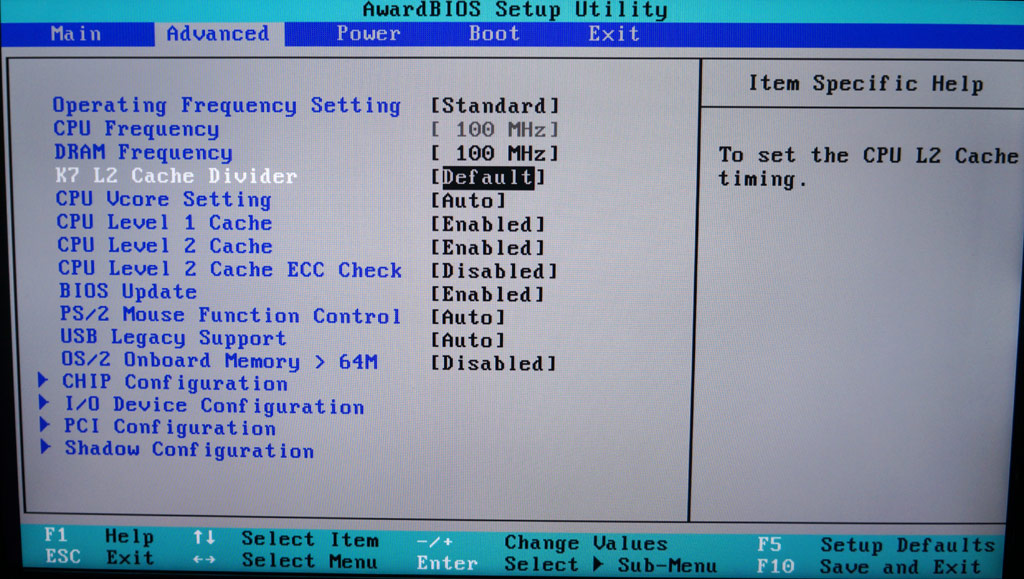
Task: Expand the CHIP Configuration arrow
Action: click(43, 380)
